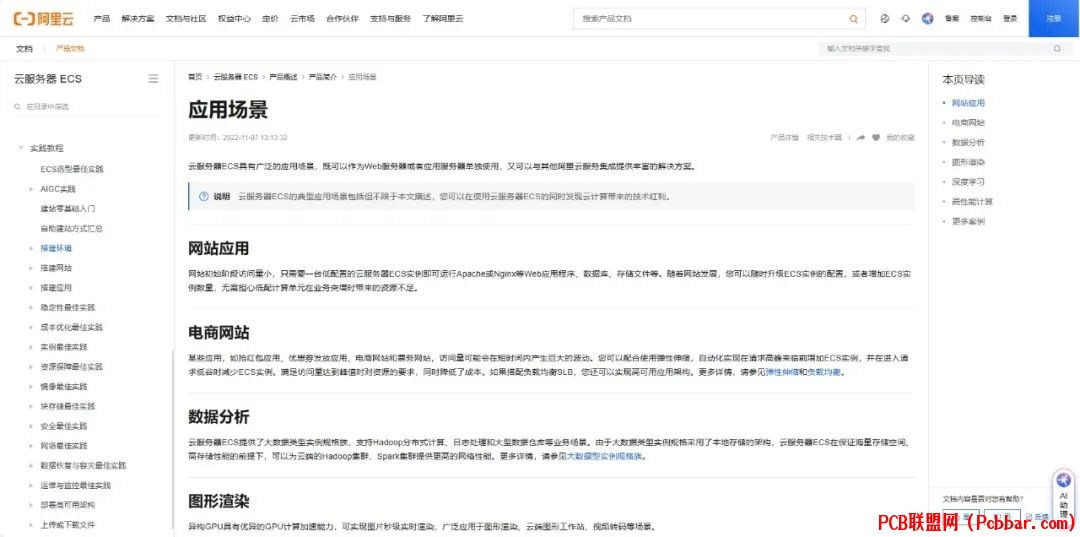Image resolution: width=1080 pixels, height=537 pixels.
Task: Open the 合作伙伴 menu item
Action: pos(342,19)
